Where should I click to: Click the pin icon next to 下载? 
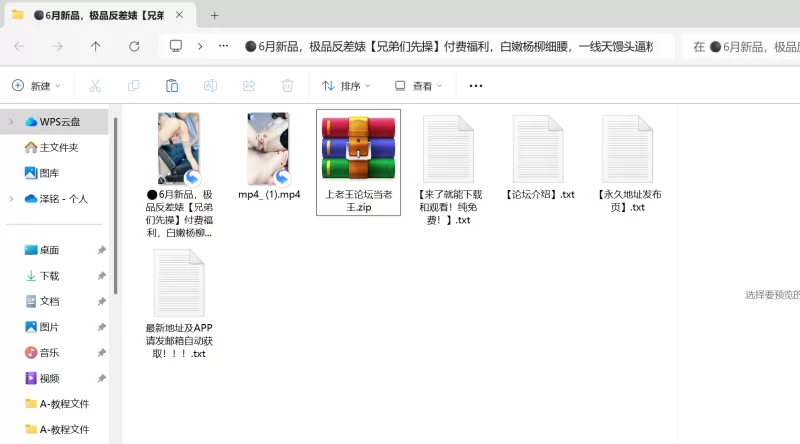pos(102,276)
